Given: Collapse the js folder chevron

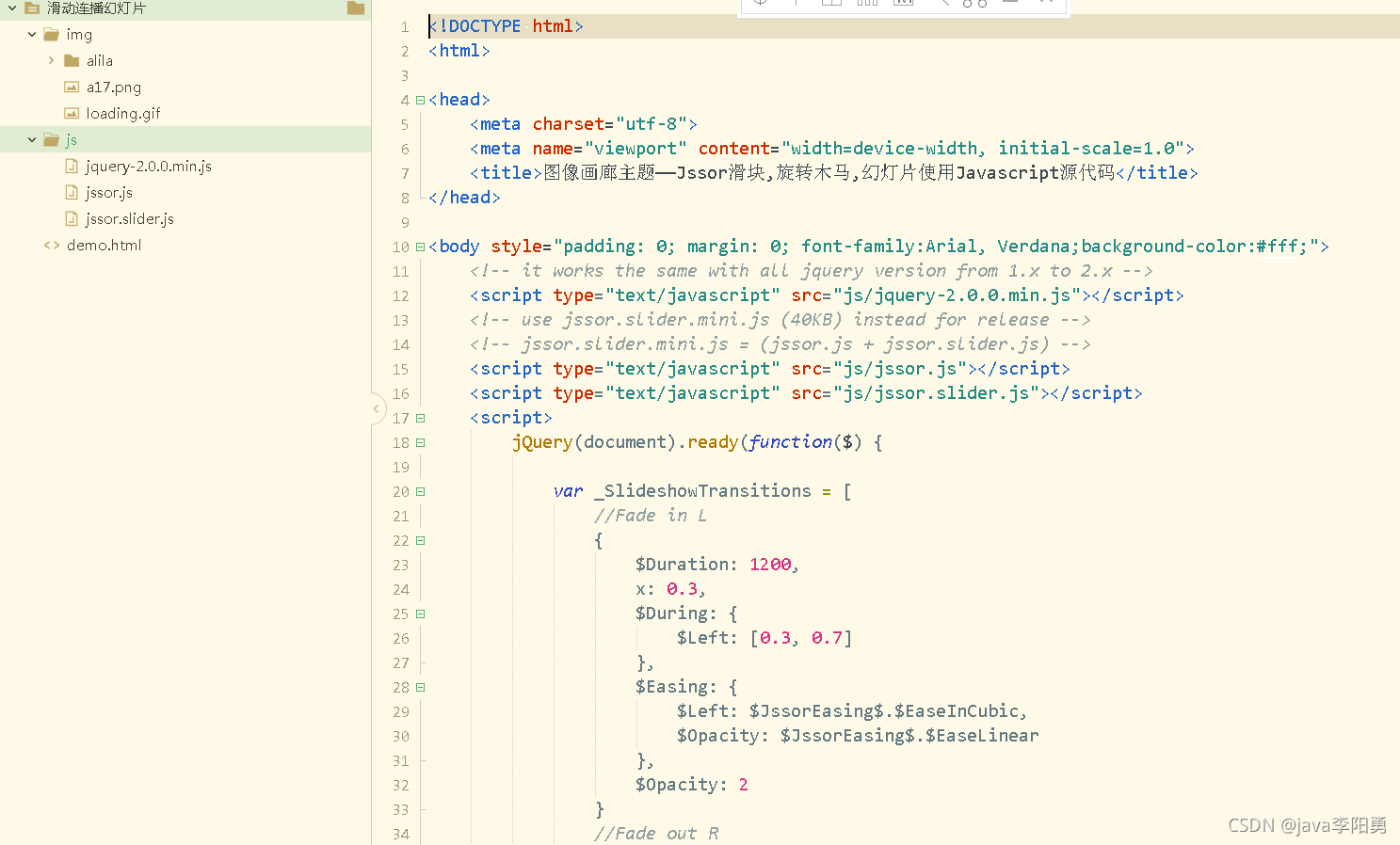Looking at the screenshot, I should (32, 139).
